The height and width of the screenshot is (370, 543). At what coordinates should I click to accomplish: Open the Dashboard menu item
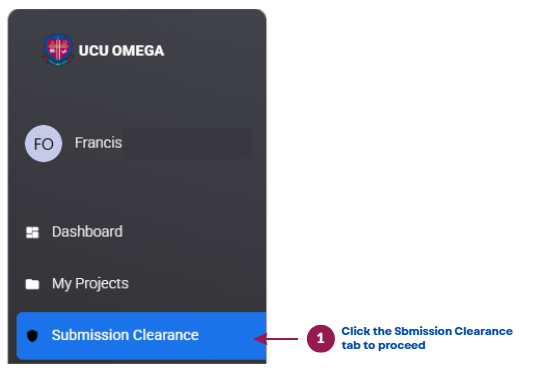point(87,232)
